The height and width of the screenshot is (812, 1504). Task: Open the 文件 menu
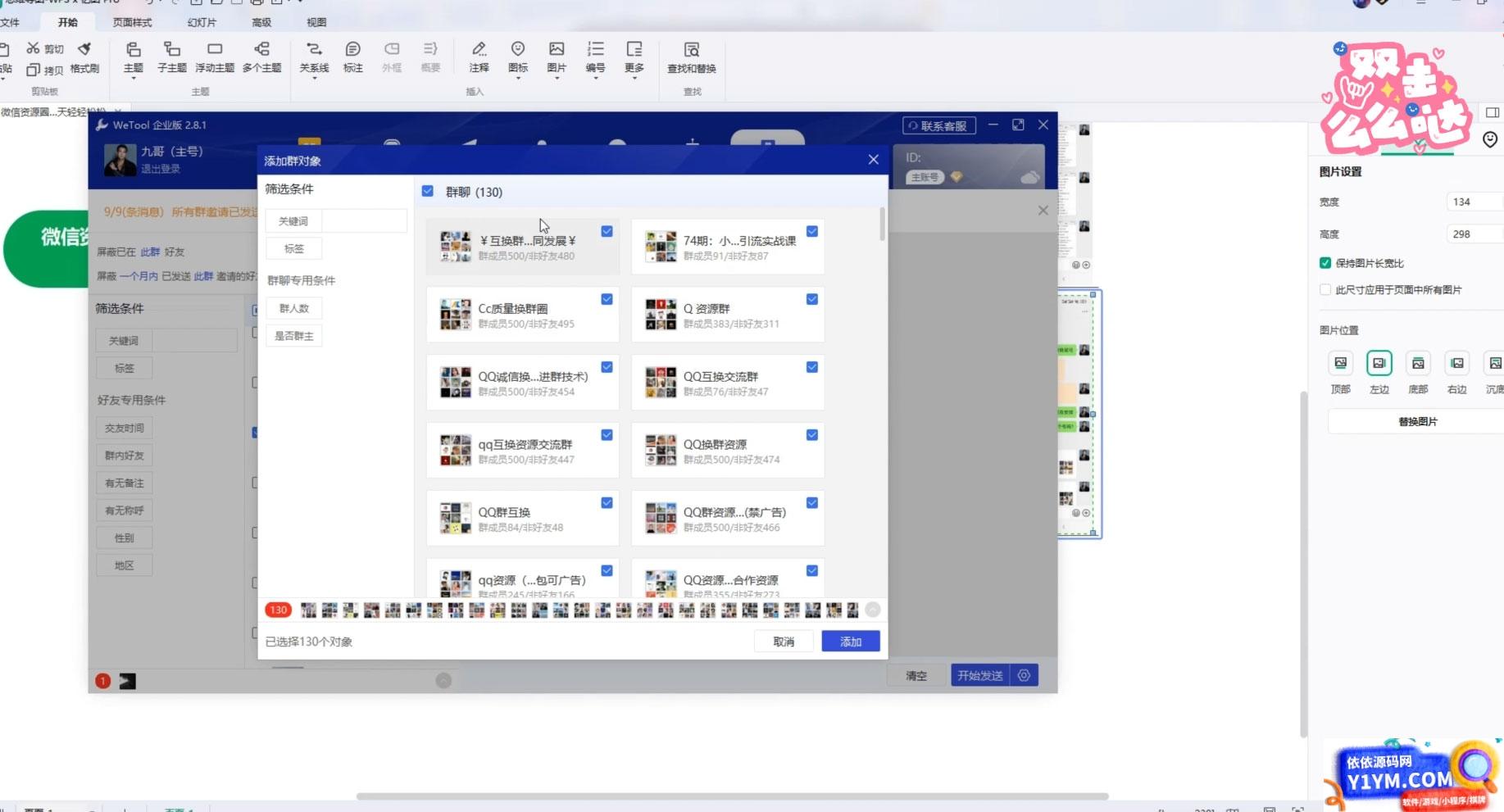(10, 22)
